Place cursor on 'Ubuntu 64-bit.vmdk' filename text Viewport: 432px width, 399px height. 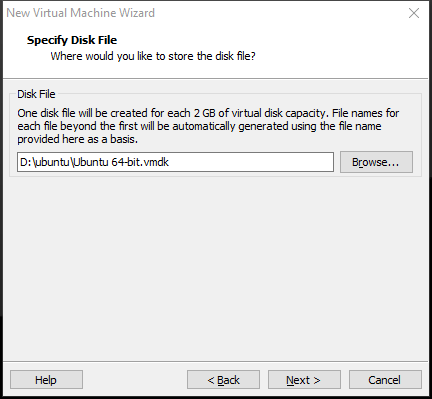pos(121,162)
